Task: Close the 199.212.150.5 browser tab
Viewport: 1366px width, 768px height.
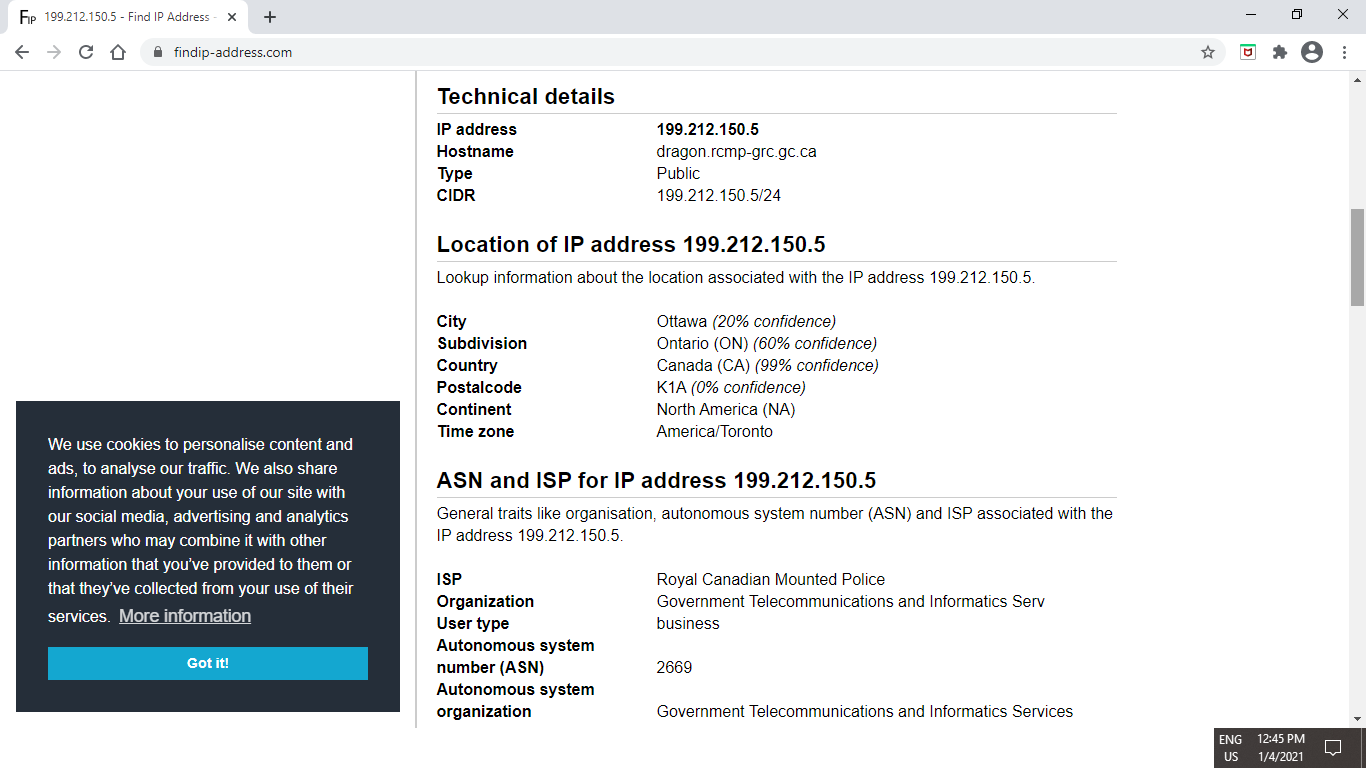Action: pyautogui.click(x=232, y=17)
